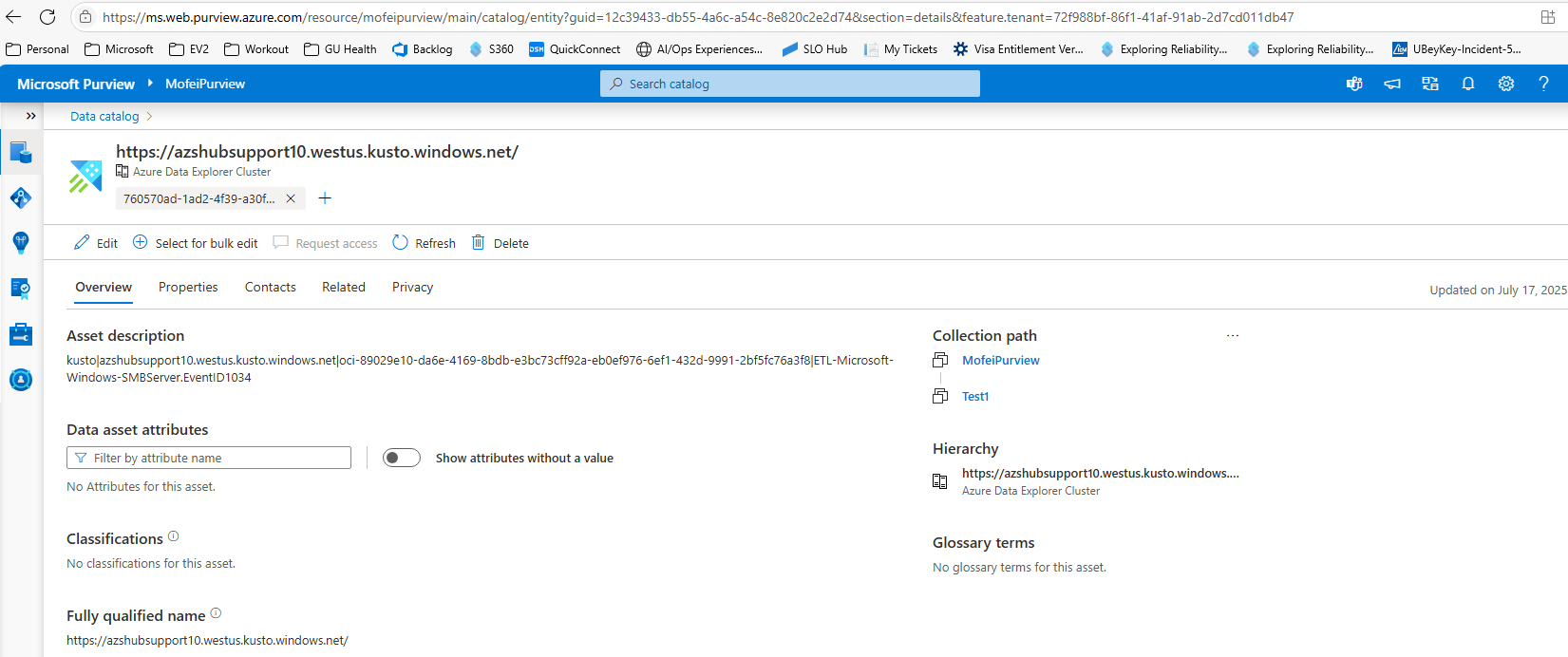Open the GU Health bookmark folder
1568x657 pixels.
340,49
